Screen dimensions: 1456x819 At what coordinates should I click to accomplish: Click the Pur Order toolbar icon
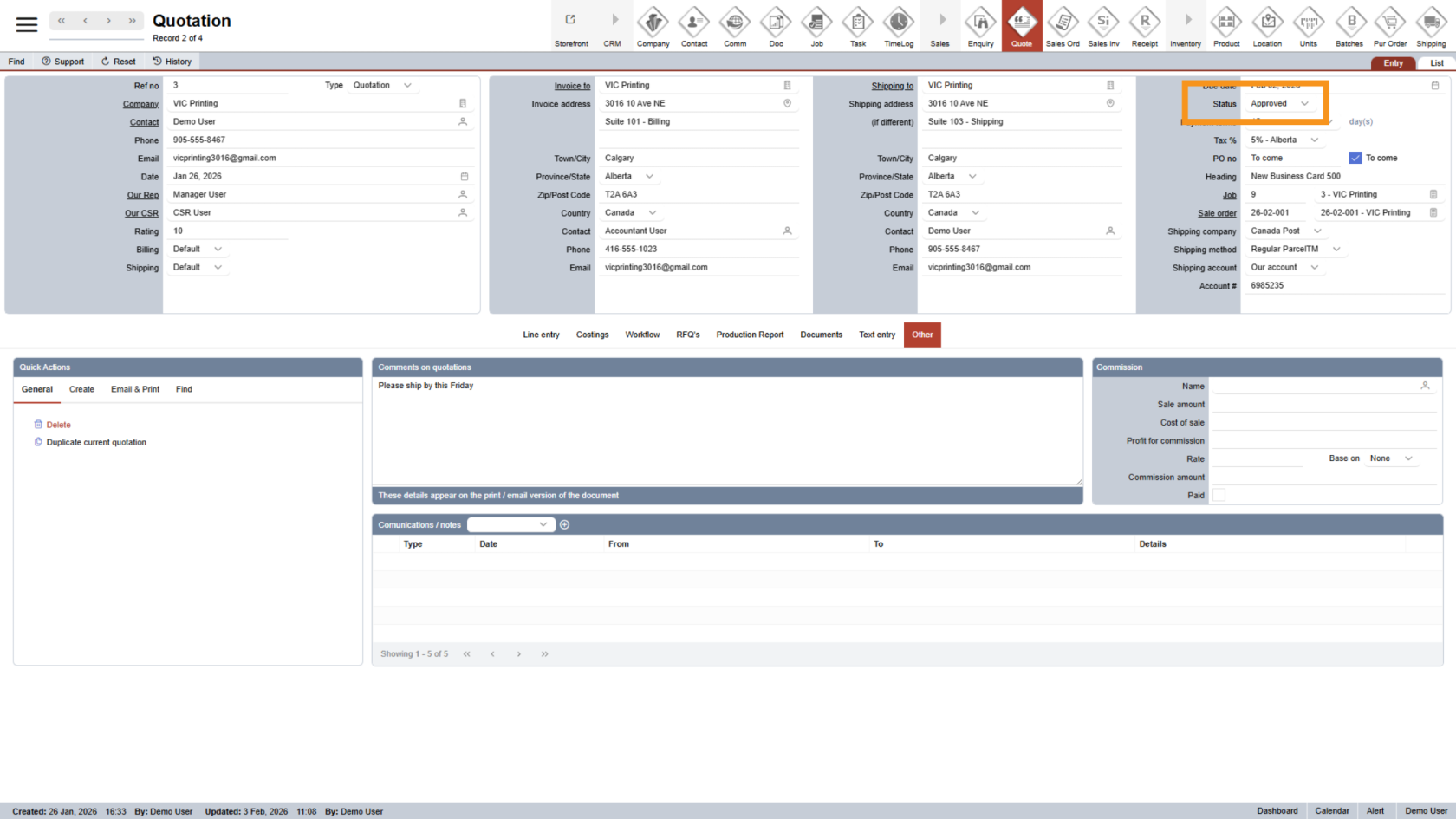(1390, 26)
